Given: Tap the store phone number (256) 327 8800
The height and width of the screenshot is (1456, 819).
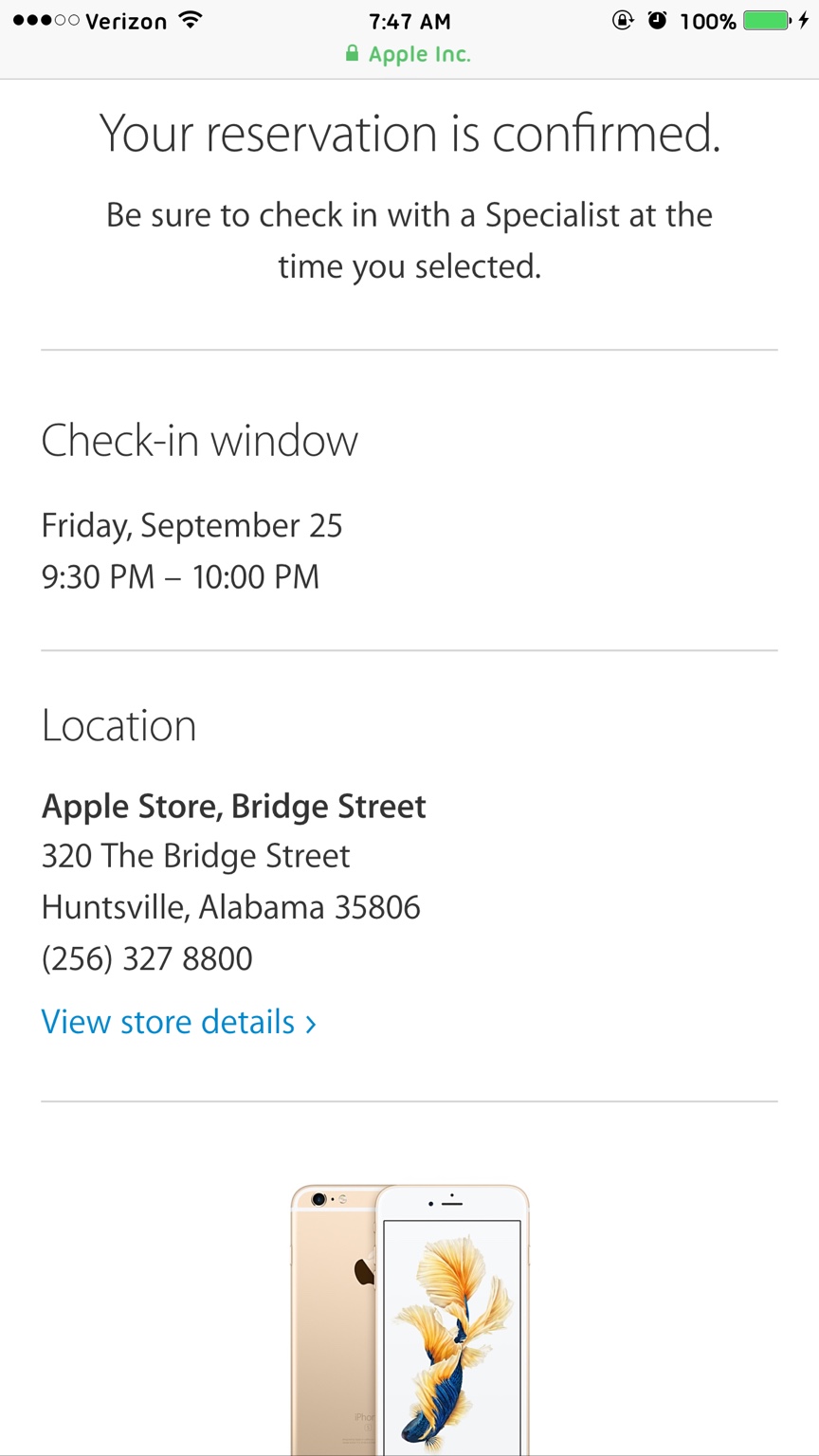Looking at the screenshot, I should click(147, 958).
